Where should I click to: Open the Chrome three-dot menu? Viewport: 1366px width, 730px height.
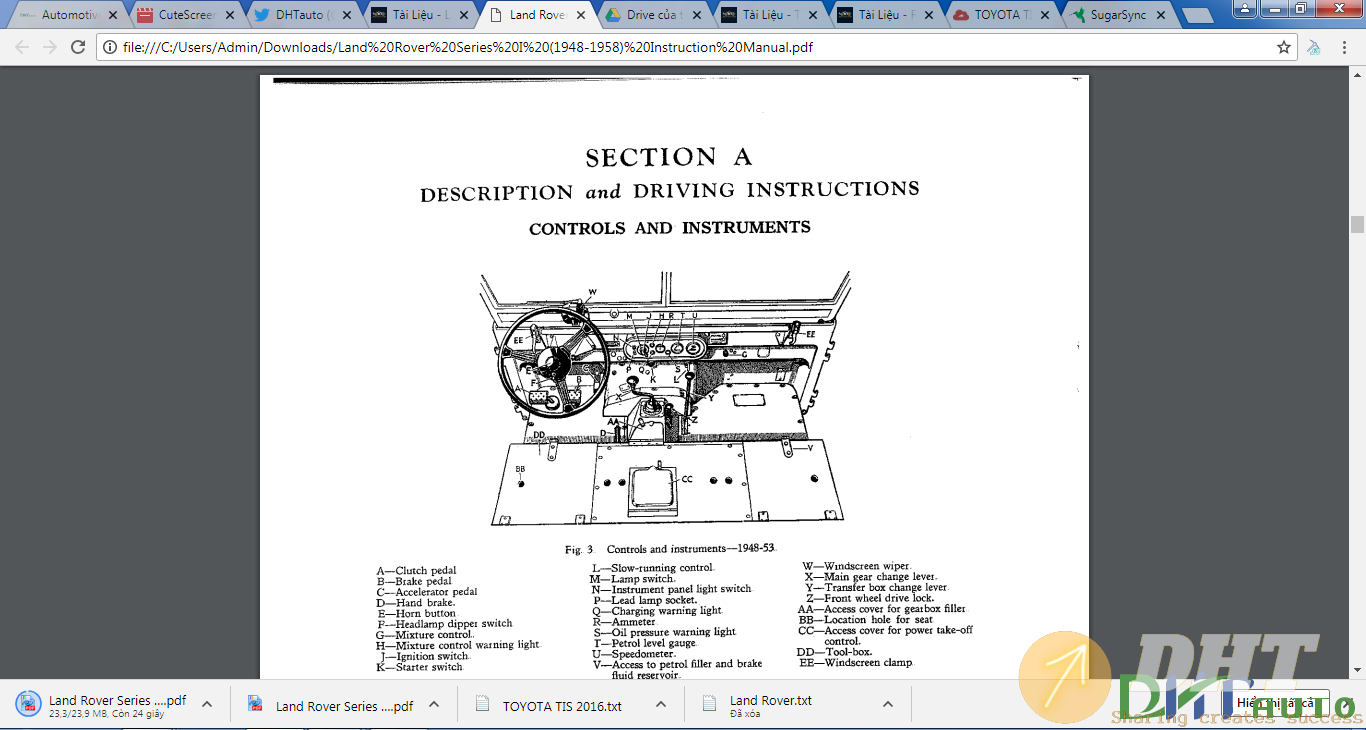click(x=1345, y=47)
